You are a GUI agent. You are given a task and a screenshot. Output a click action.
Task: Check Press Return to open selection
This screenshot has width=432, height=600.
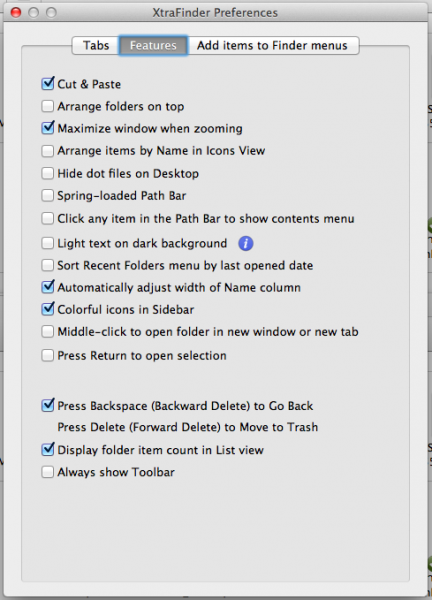pos(47,355)
